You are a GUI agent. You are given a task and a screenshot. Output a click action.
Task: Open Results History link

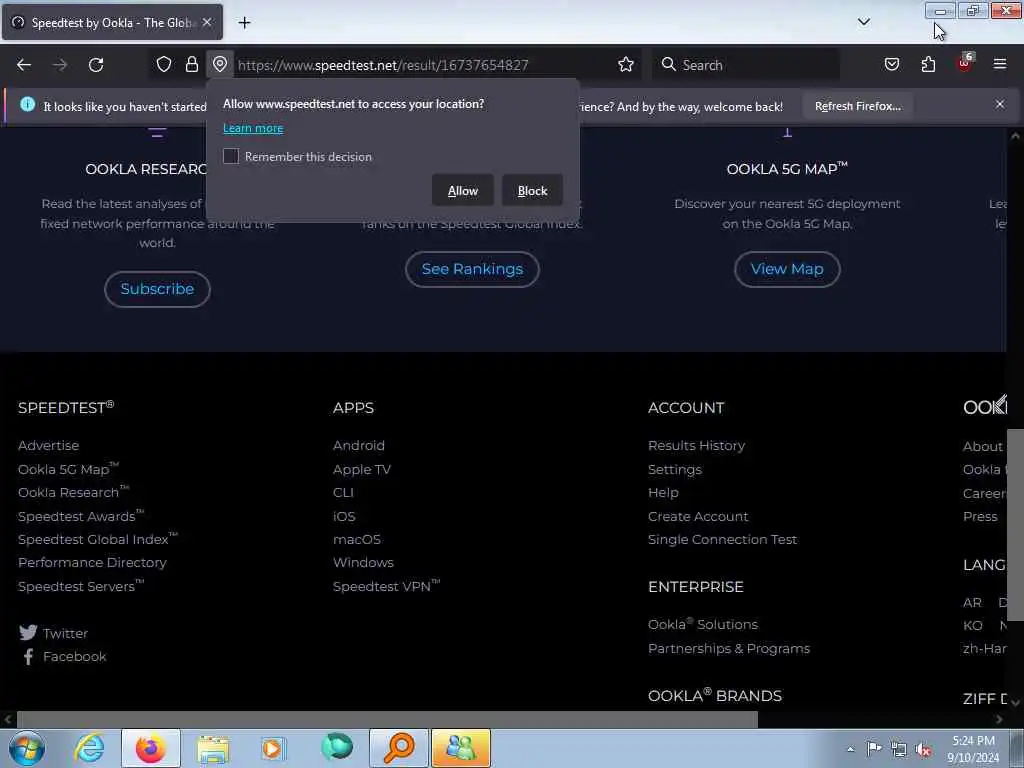click(696, 445)
